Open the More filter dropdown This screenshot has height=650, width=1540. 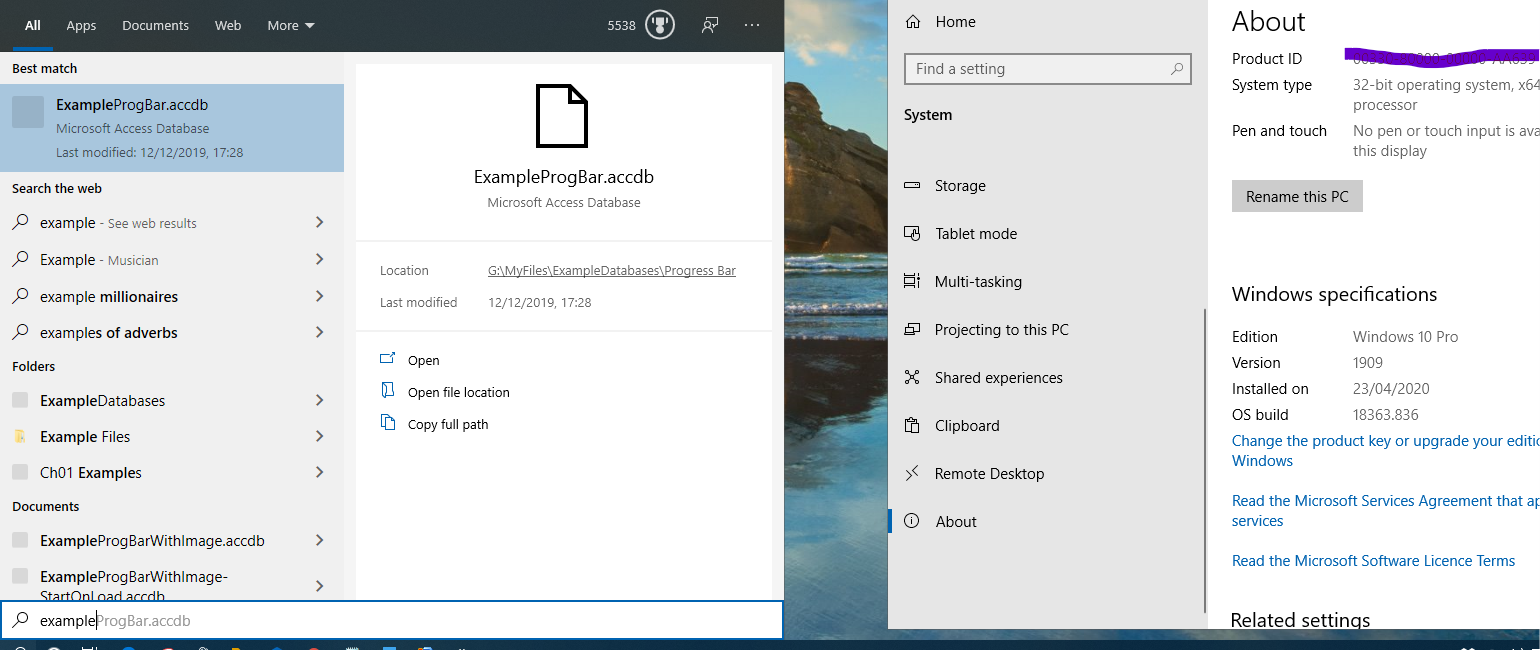(x=291, y=25)
